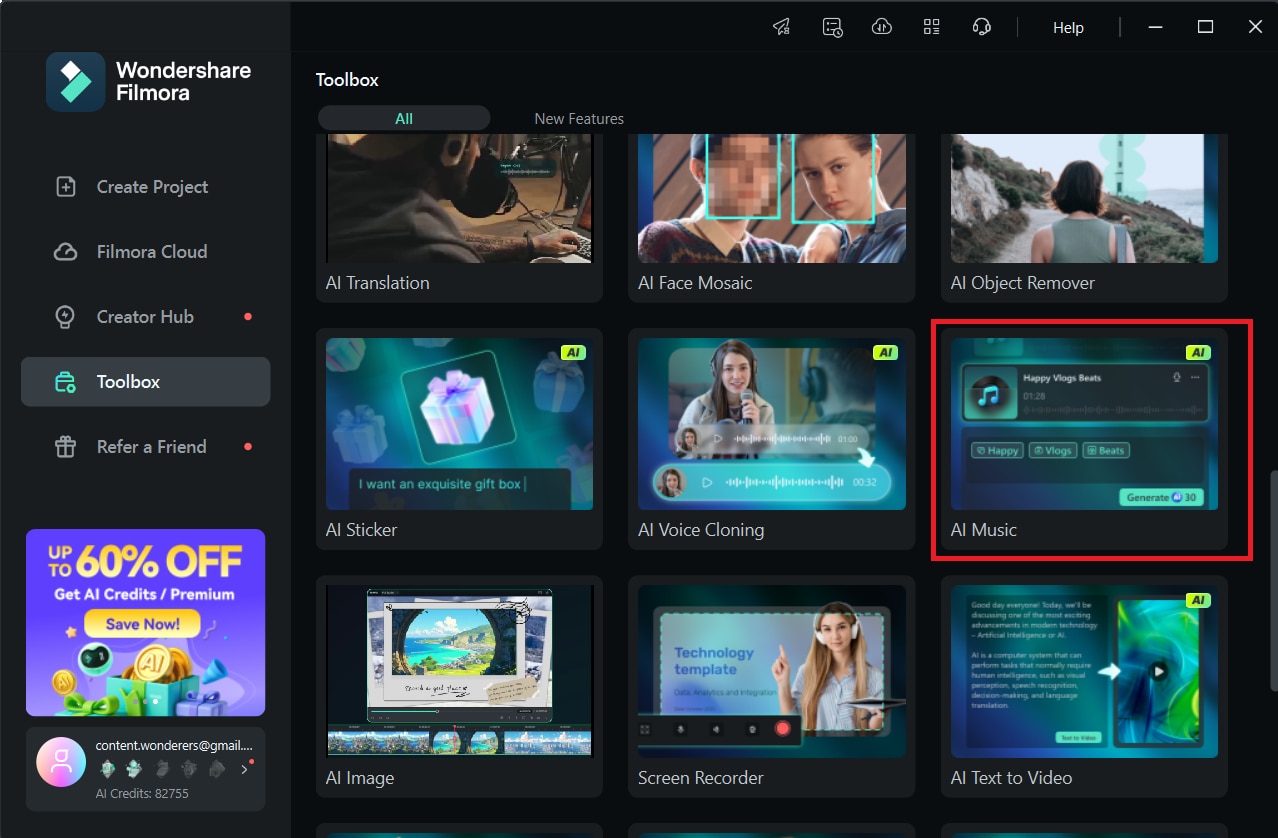1278x838 pixels.
Task: Click the AI Sticker label
Action: [x=362, y=530]
